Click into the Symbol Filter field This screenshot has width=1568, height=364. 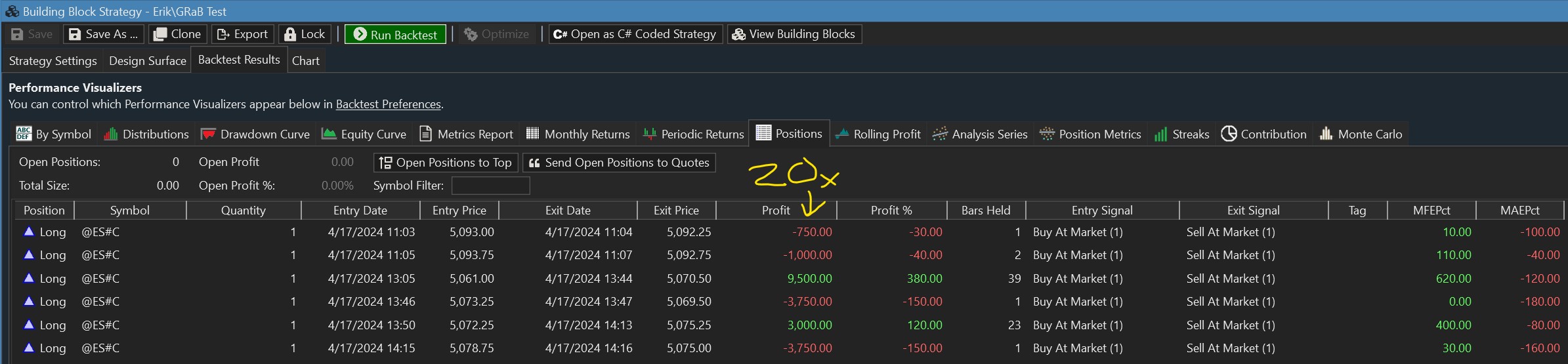(x=490, y=186)
